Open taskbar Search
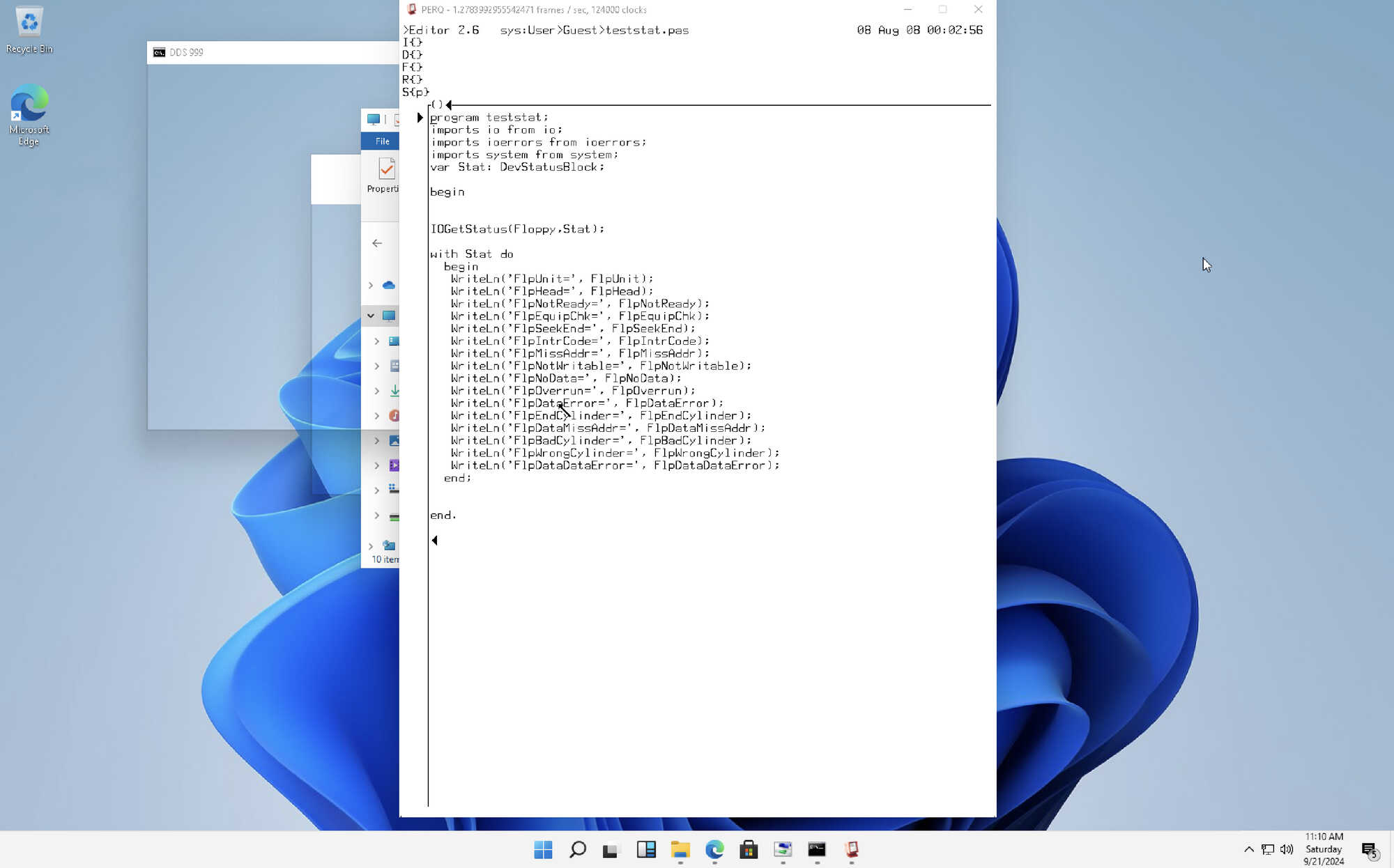This screenshot has height=868, width=1394. click(577, 849)
